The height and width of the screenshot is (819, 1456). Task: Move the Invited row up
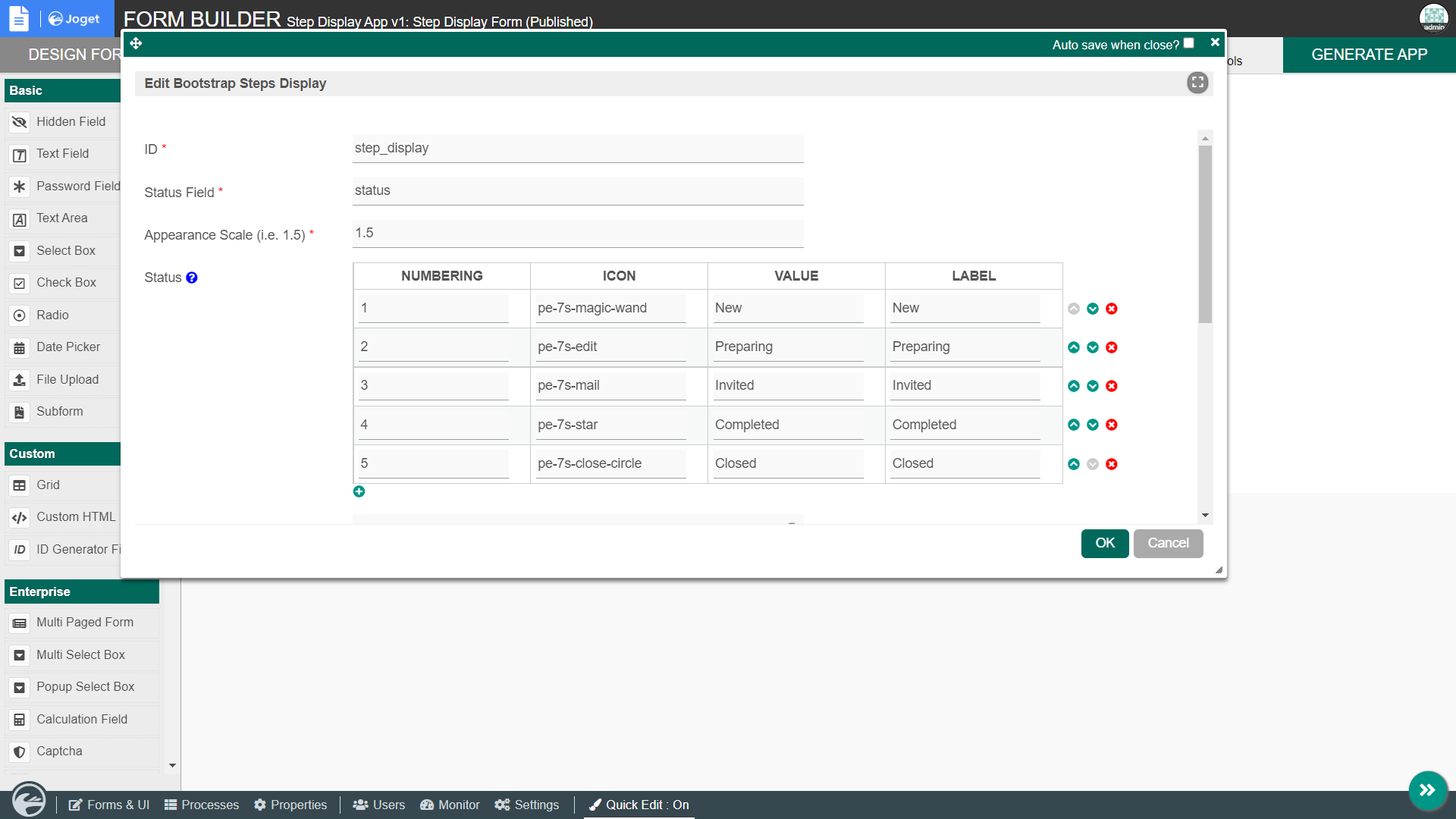1074,386
